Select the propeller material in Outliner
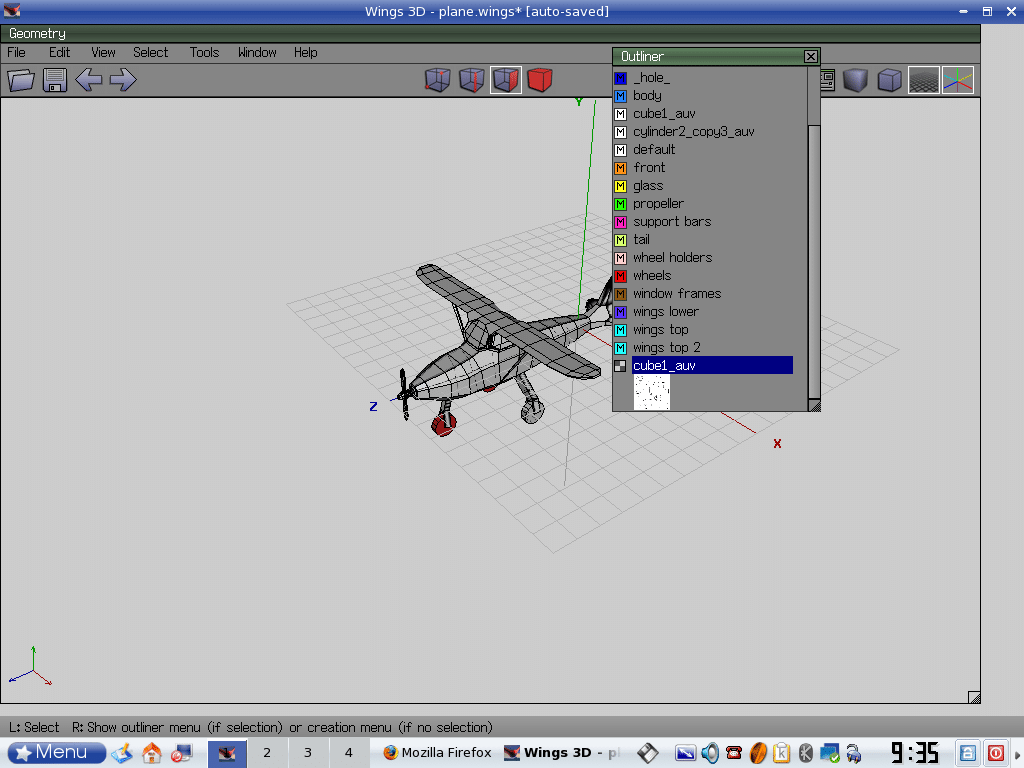The width and height of the screenshot is (1024, 768). tap(658, 204)
